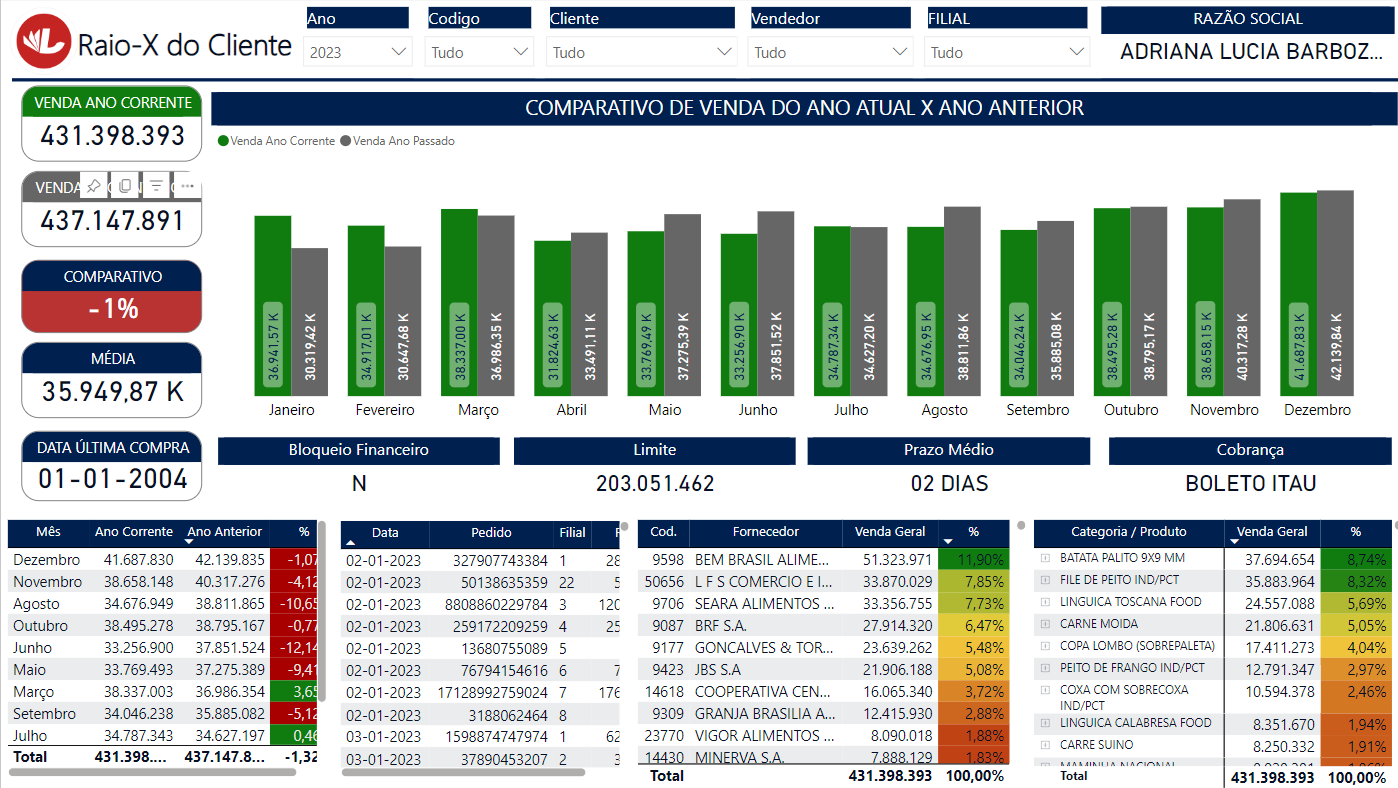Click the MÉDIA 35.949,87 K card
Screen dimensions: 1398x788
pyautogui.click(x=112, y=380)
